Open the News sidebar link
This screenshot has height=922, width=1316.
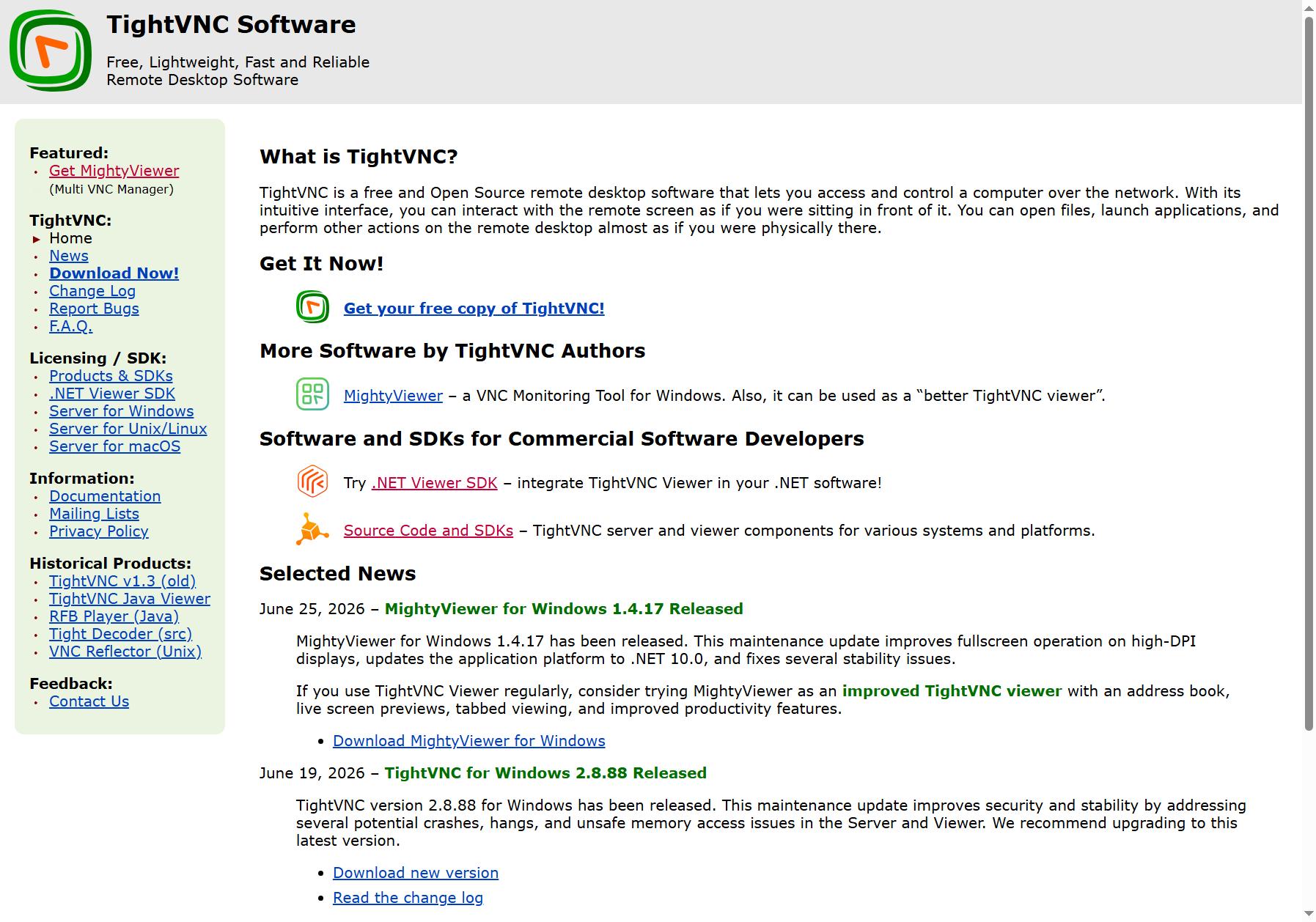pos(69,256)
